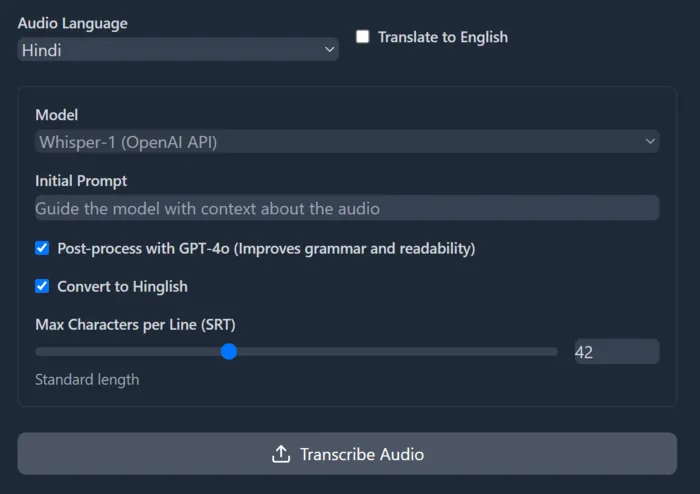Click the Initial Prompt text field
The width and height of the screenshot is (700, 494).
tap(347, 208)
